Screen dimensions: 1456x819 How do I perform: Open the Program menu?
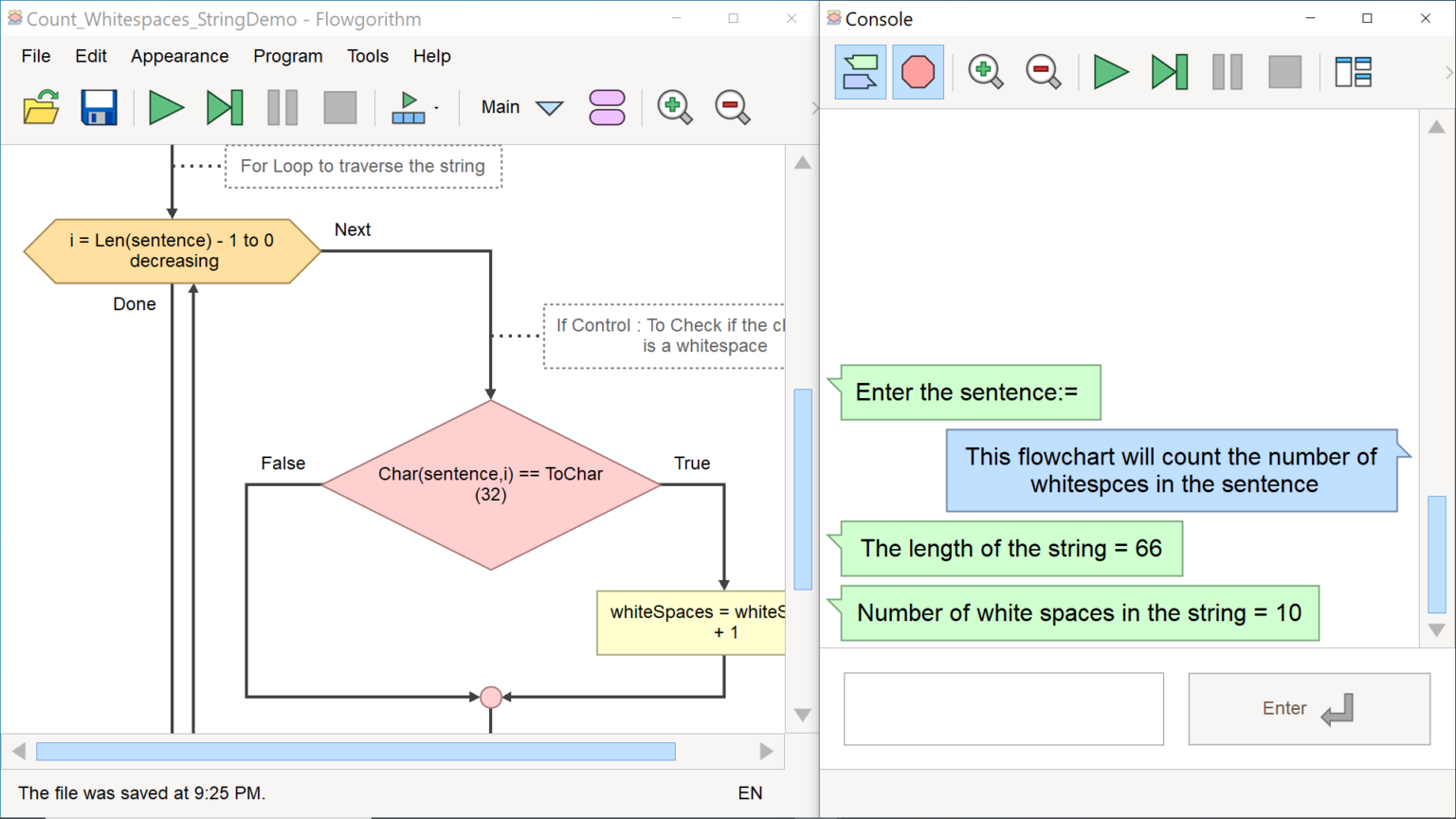click(x=288, y=56)
